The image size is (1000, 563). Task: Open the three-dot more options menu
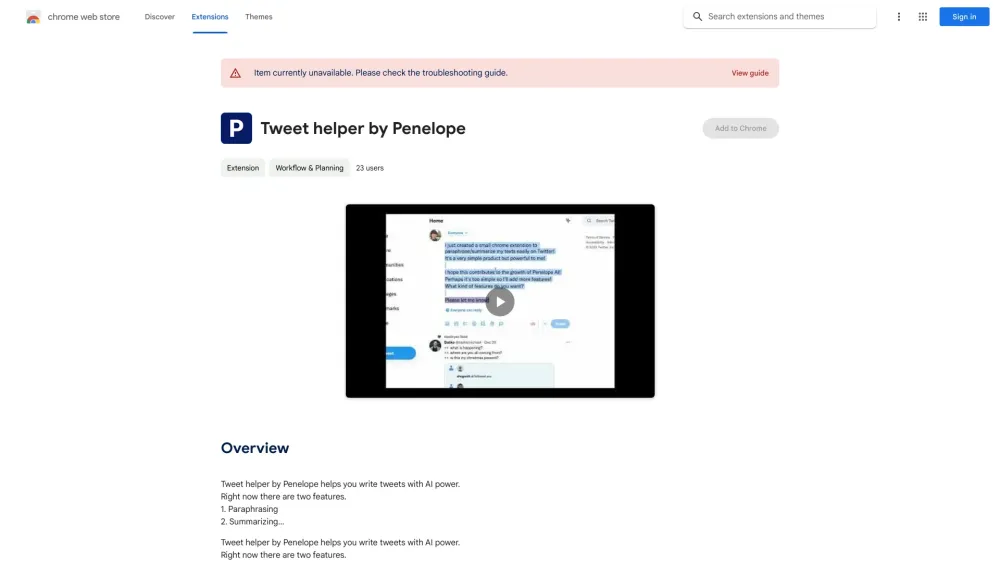point(899,17)
